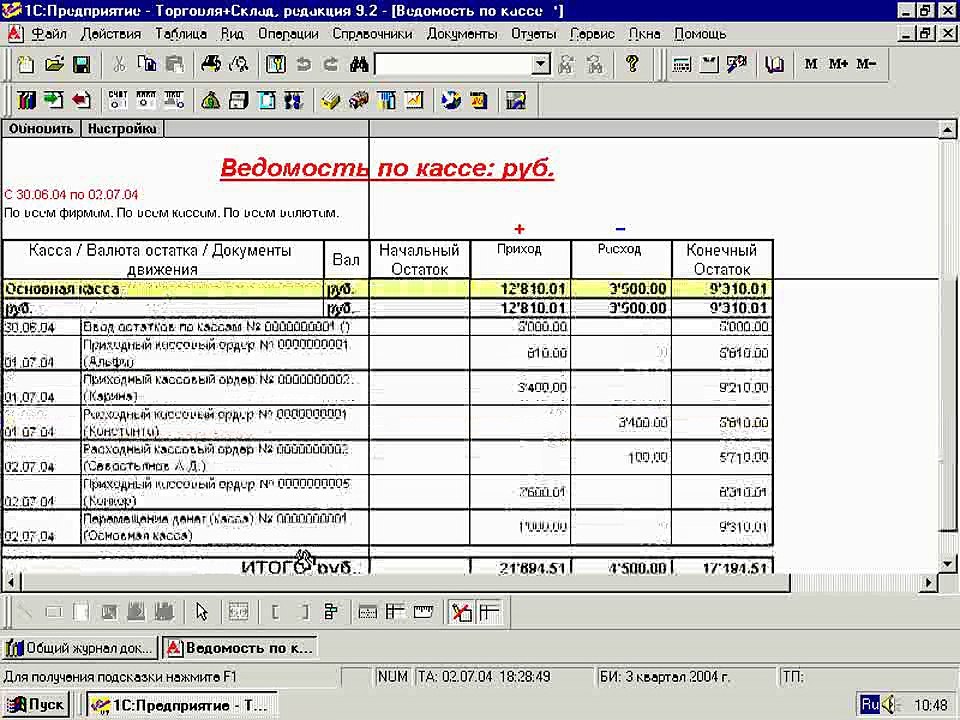Click the Paste clipboard icon

(x=174, y=64)
